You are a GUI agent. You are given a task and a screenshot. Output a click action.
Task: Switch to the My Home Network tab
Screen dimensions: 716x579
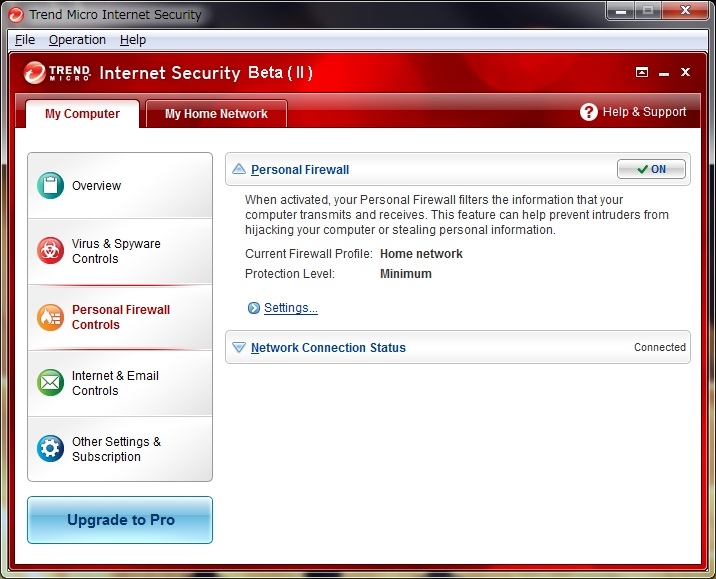(216, 114)
